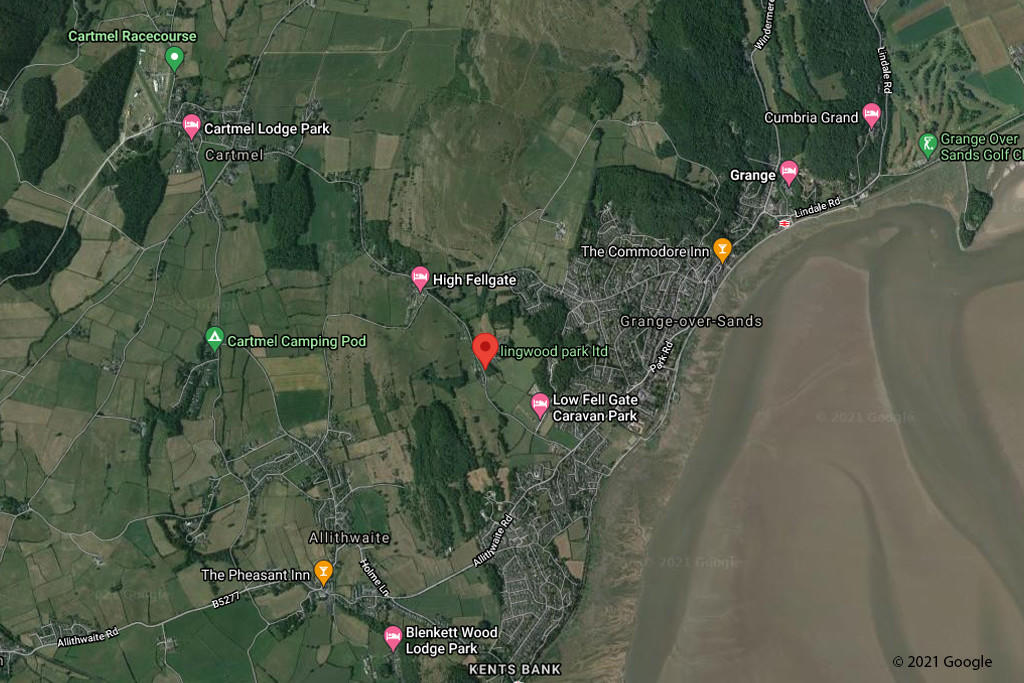The image size is (1024, 683).
Task: Click the Cumbria Grand hotel marker
Action: point(871,115)
